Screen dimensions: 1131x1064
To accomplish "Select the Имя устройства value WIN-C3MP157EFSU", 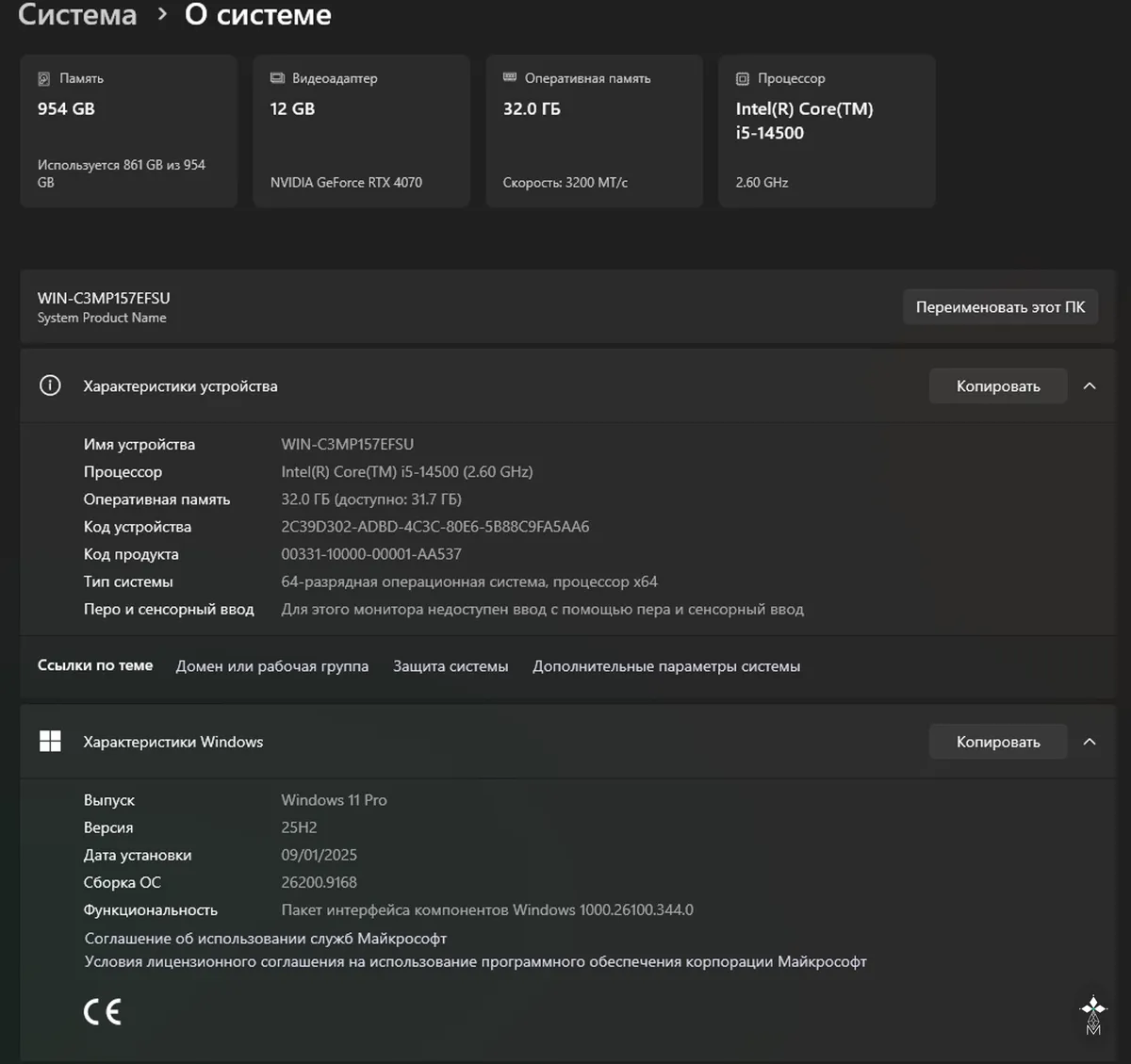I will (x=348, y=444).
